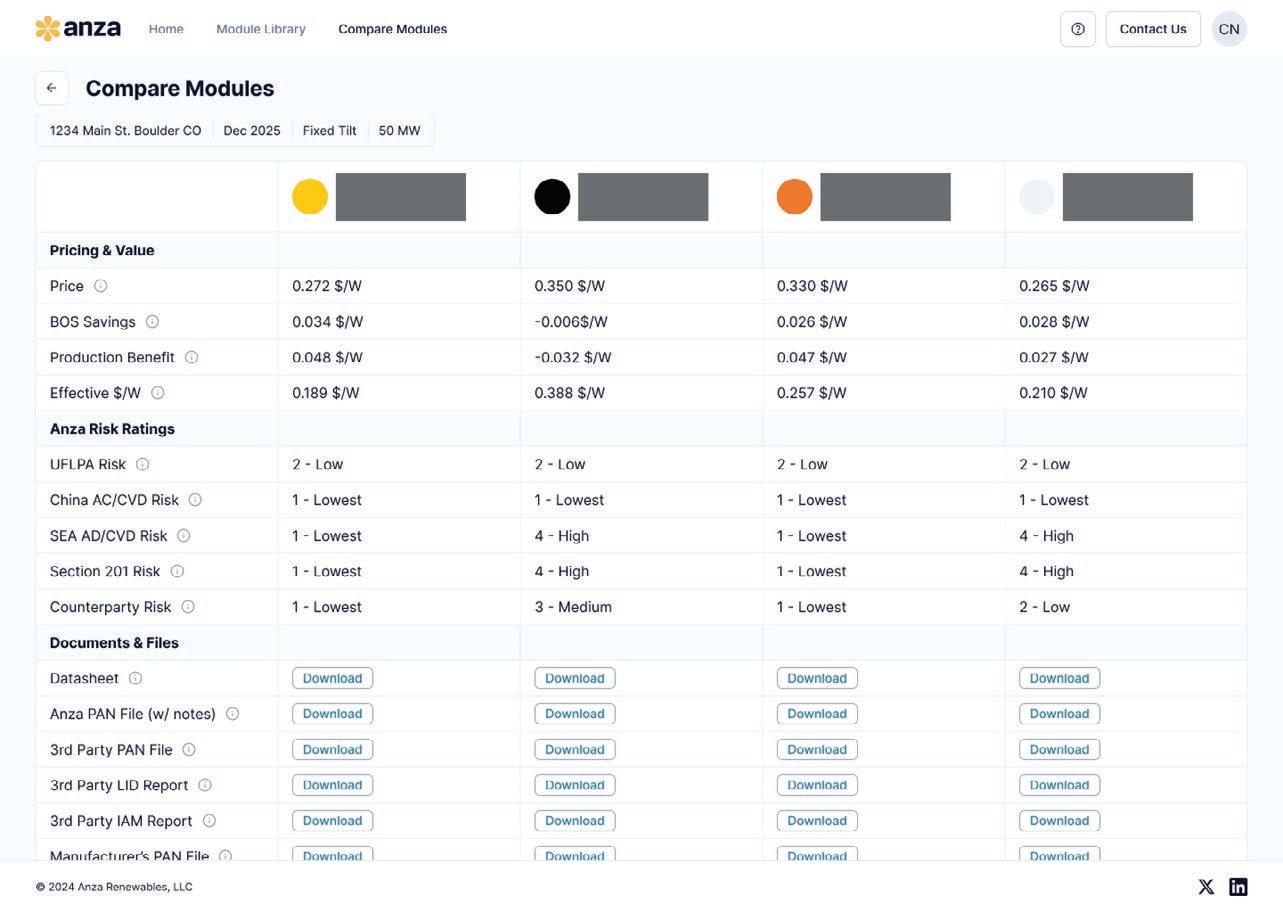Image resolution: width=1283 pixels, height=913 pixels.
Task: Download 3rd Party IAM Report for yellow module
Action: point(333,821)
